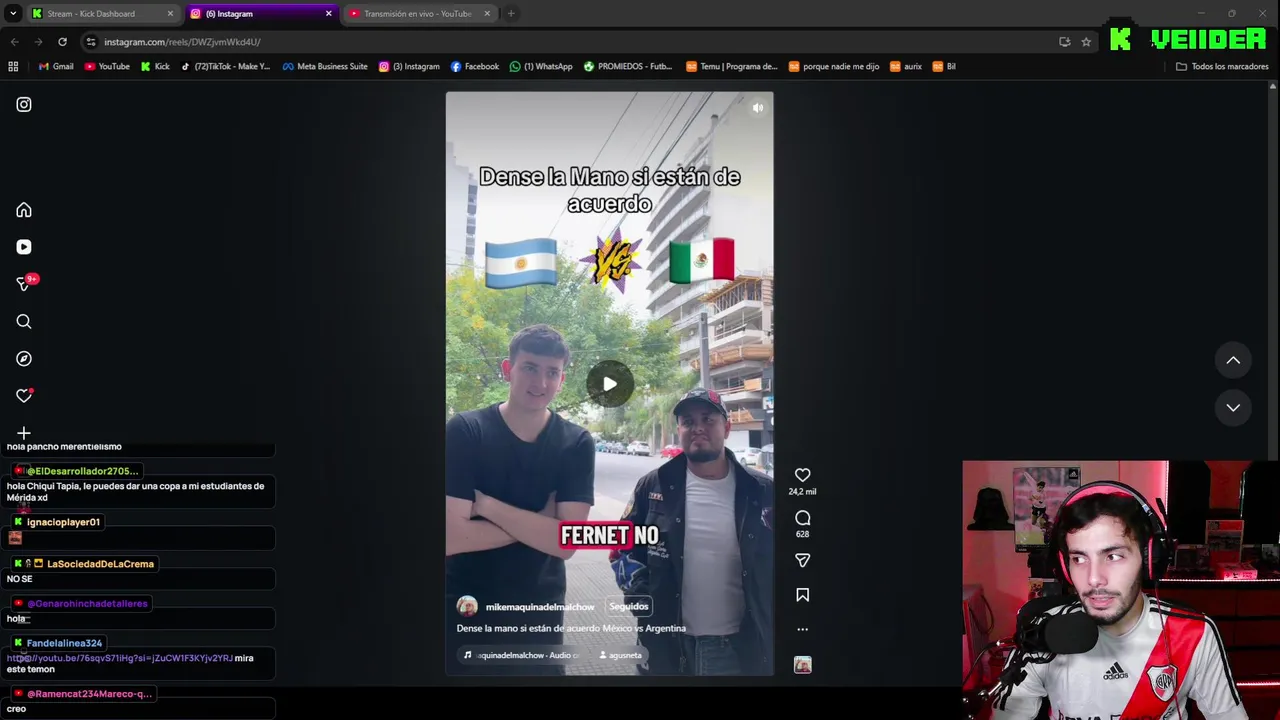The image size is (1280, 720).
Task: Open Gmail bookmark
Action: point(56,67)
